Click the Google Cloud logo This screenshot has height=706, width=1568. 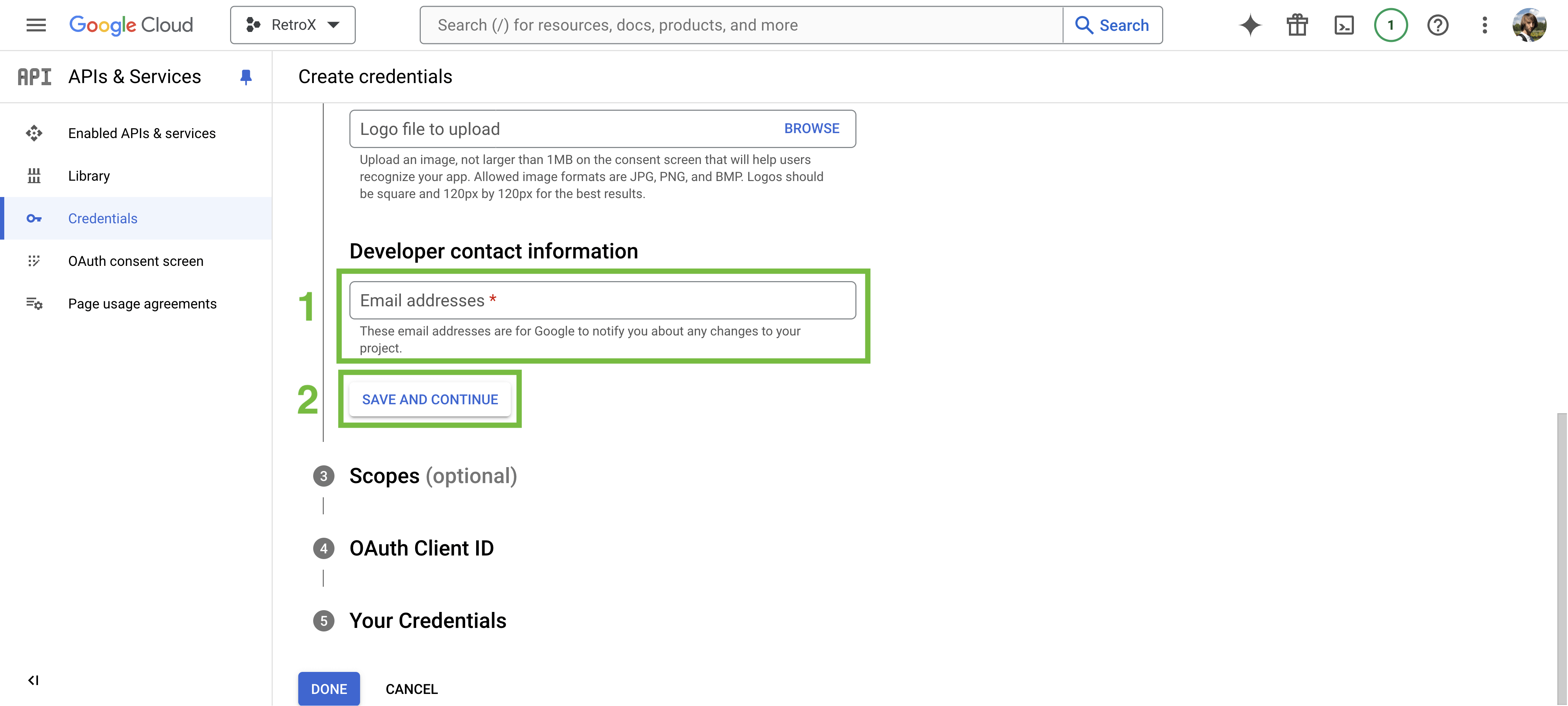click(131, 25)
